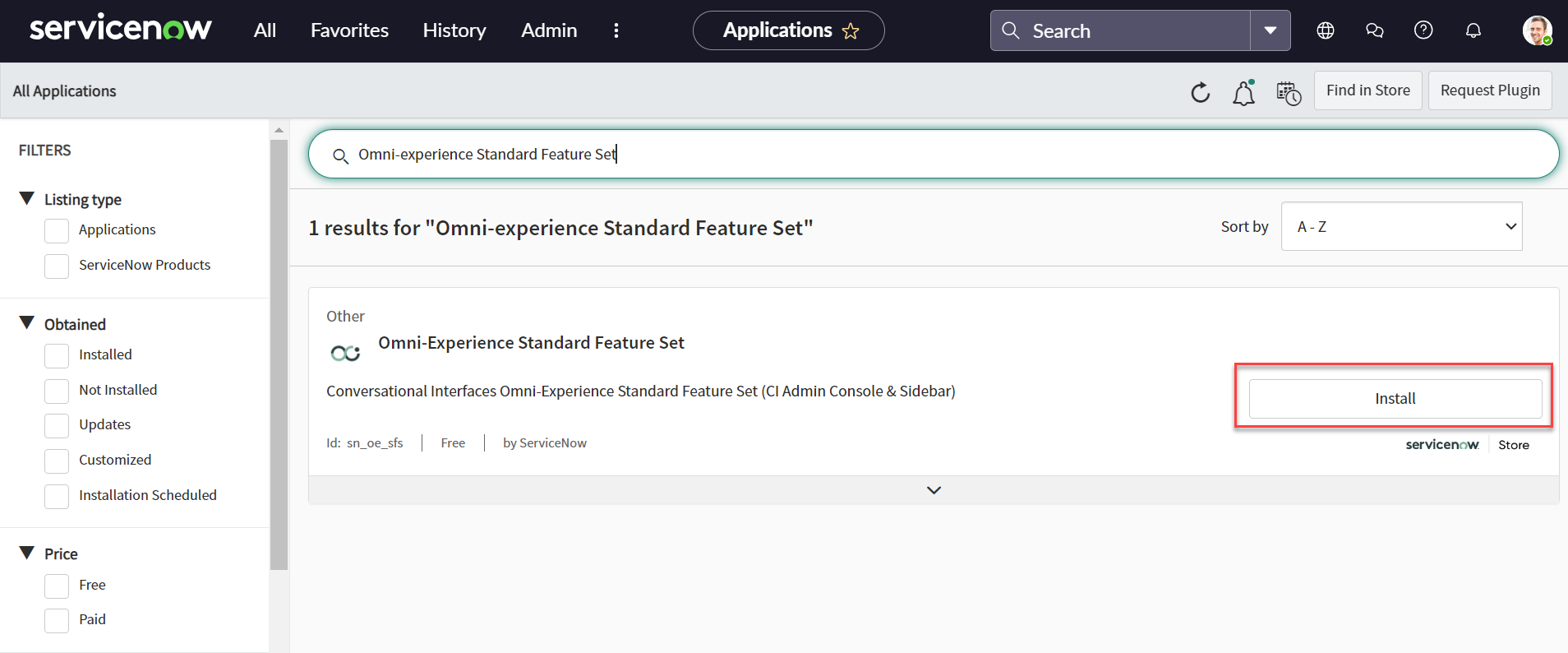This screenshot has height=653, width=1568.
Task: Click the globe language selector icon
Action: pyautogui.click(x=1325, y=30)
